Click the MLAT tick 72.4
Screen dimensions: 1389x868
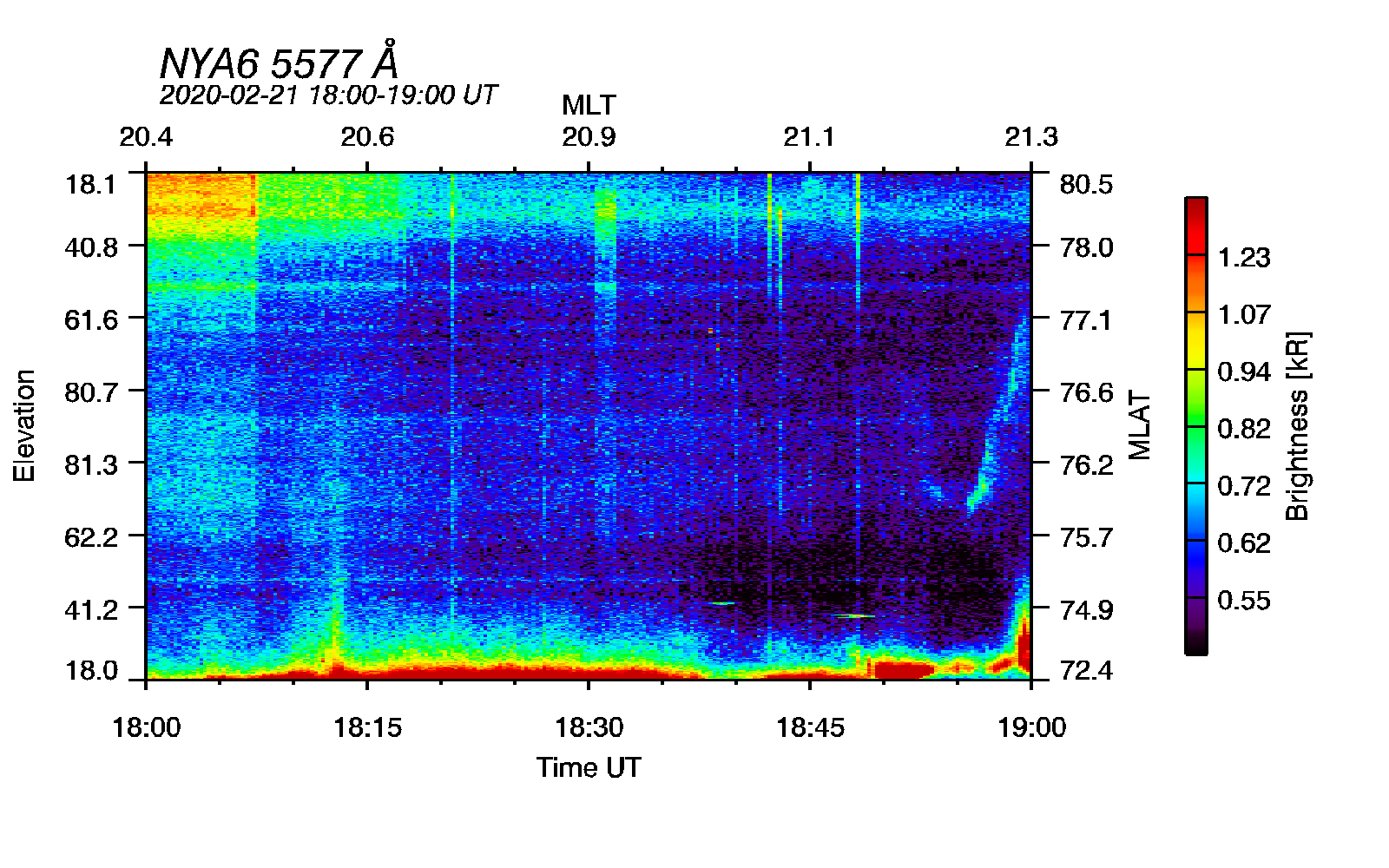pyautogui.click(x=1087, y=671)
